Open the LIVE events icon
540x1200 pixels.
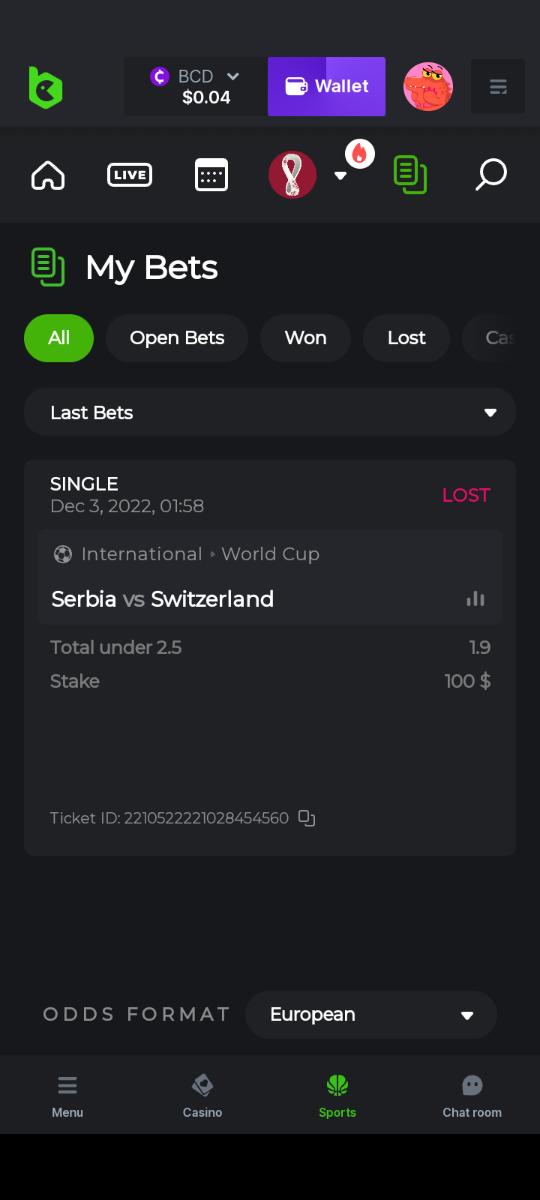(129, 175)
